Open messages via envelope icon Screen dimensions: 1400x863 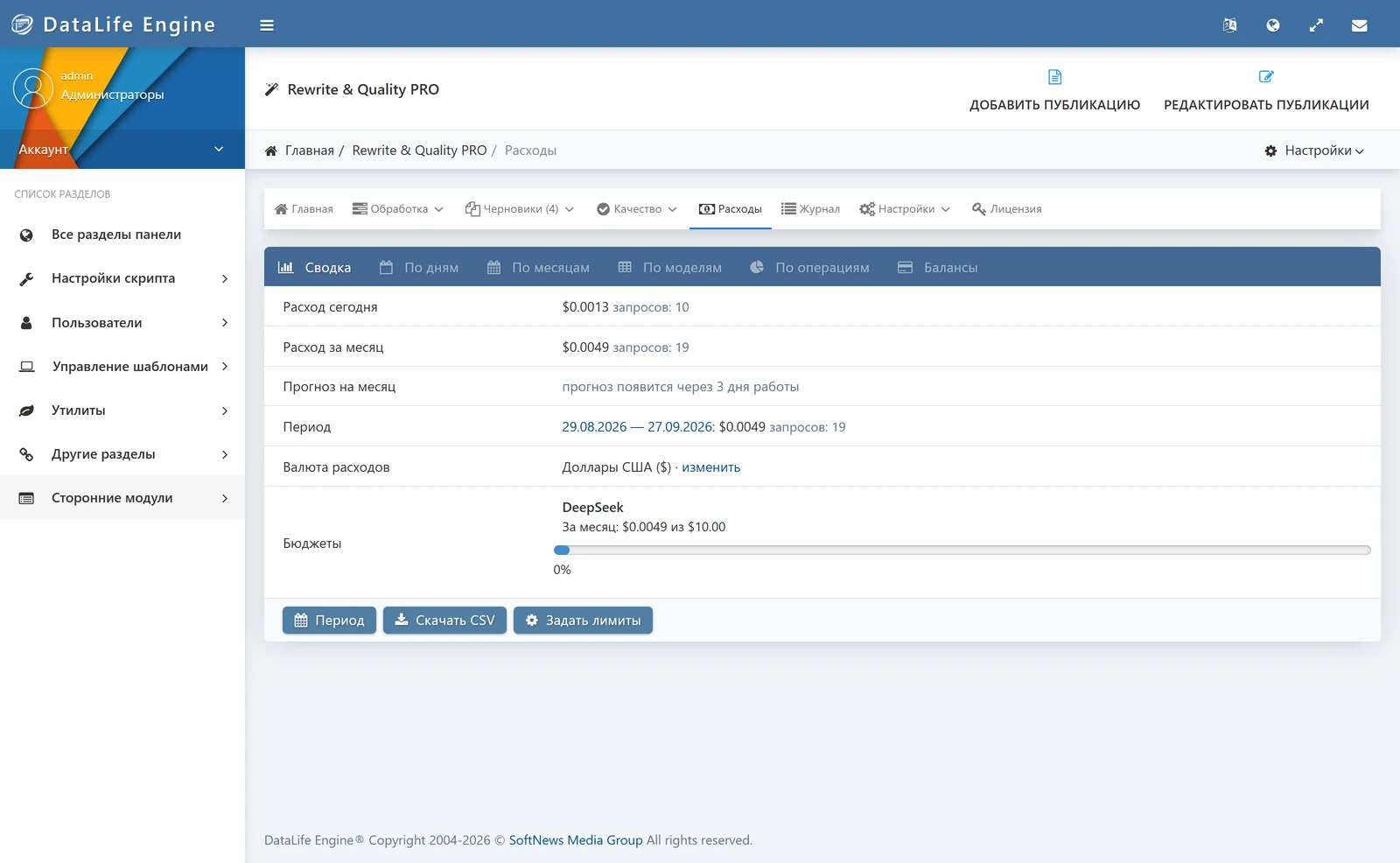1359,25
